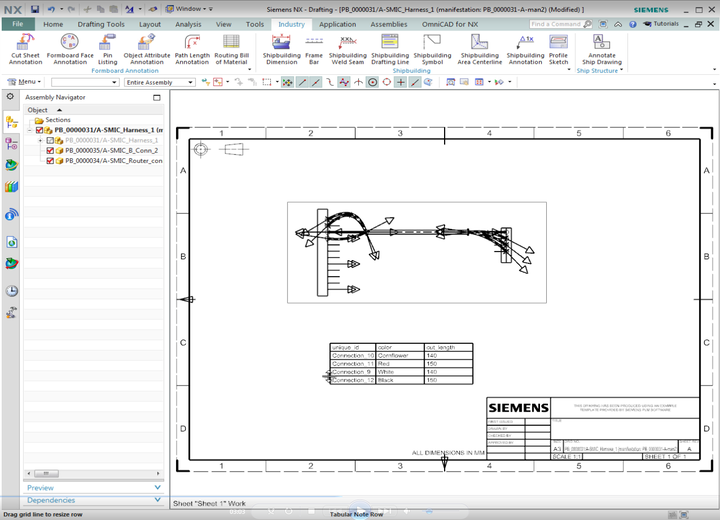
Task: Switch to the Home tab
Action: point(53,24)
